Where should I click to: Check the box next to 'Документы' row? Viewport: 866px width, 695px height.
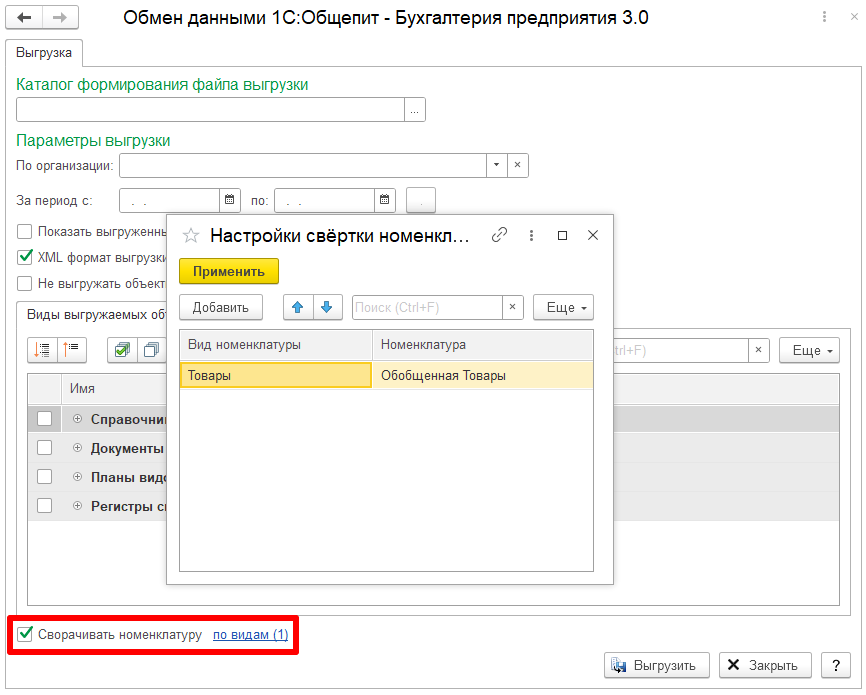(x=44, y=448)
